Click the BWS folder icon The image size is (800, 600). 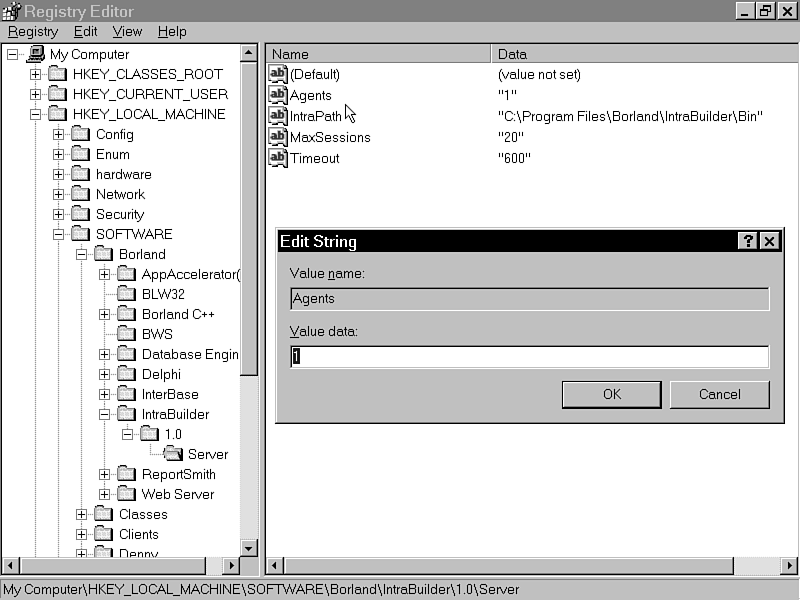click(x=127, y=334)
